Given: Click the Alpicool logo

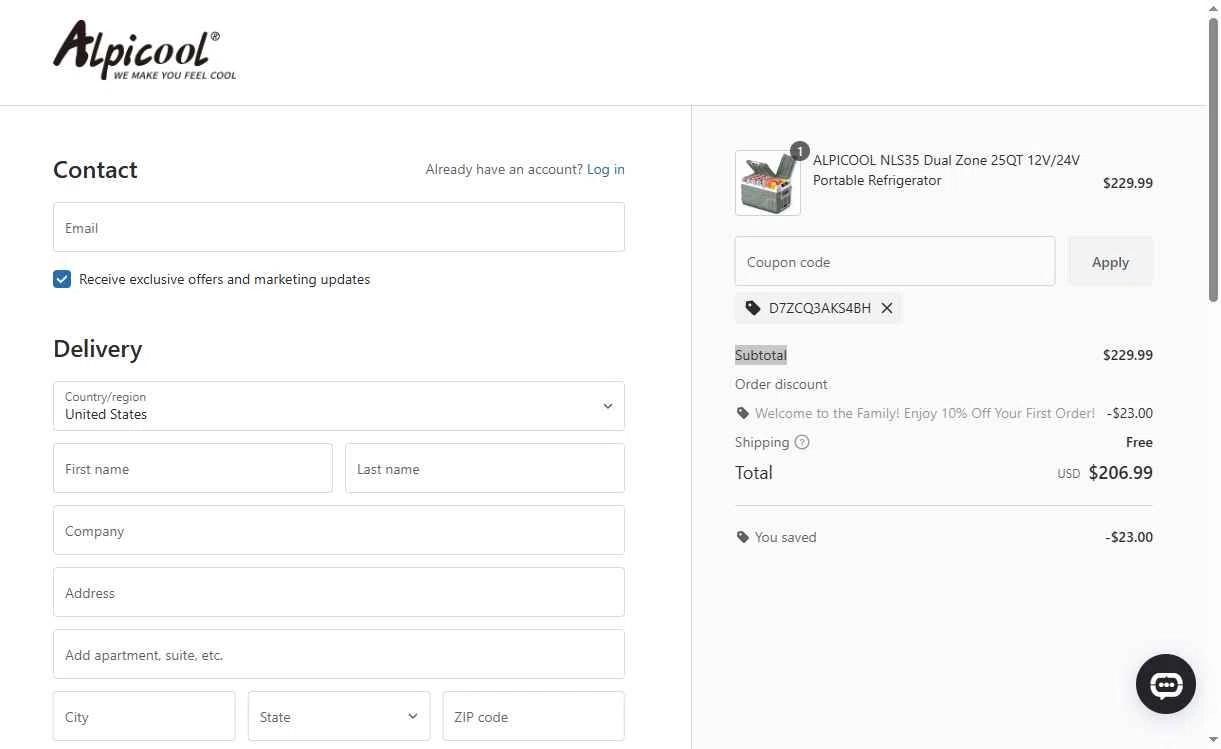Looking at the screenshot, I should [x=145, y=51].
